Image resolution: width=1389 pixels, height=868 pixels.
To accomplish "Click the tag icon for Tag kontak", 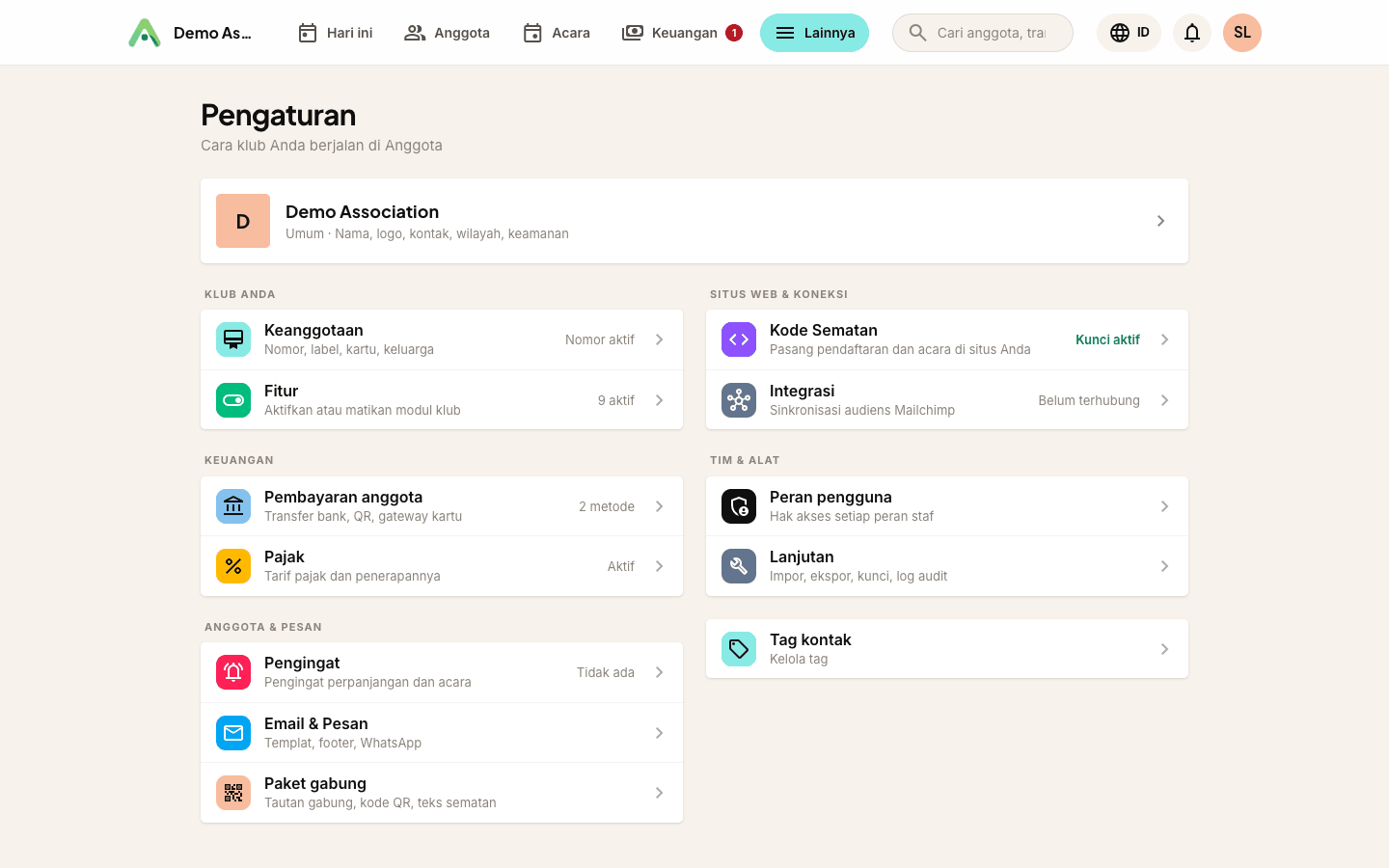I will (739, 649).
